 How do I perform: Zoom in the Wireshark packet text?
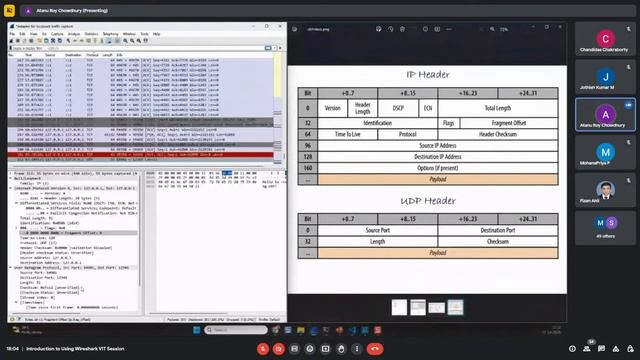coord(125,41)
